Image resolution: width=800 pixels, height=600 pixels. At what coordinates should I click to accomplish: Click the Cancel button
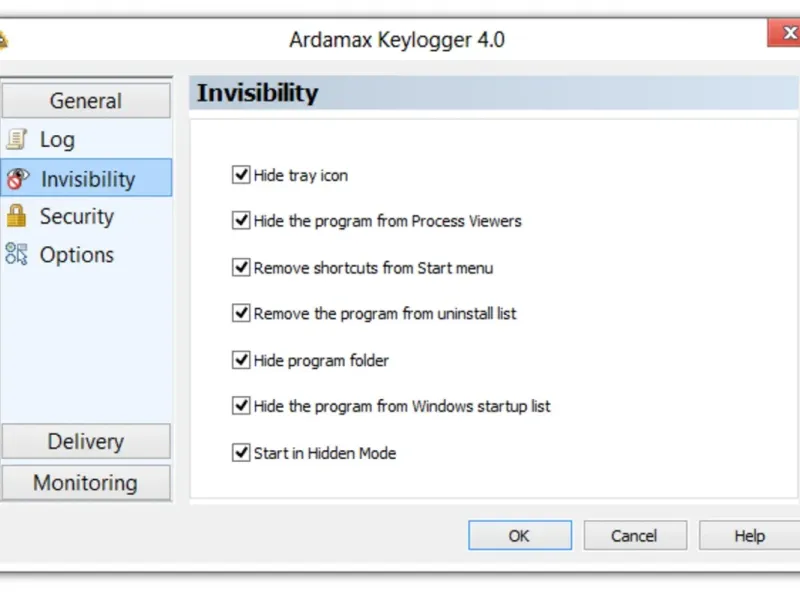click(x=635, y=535)
